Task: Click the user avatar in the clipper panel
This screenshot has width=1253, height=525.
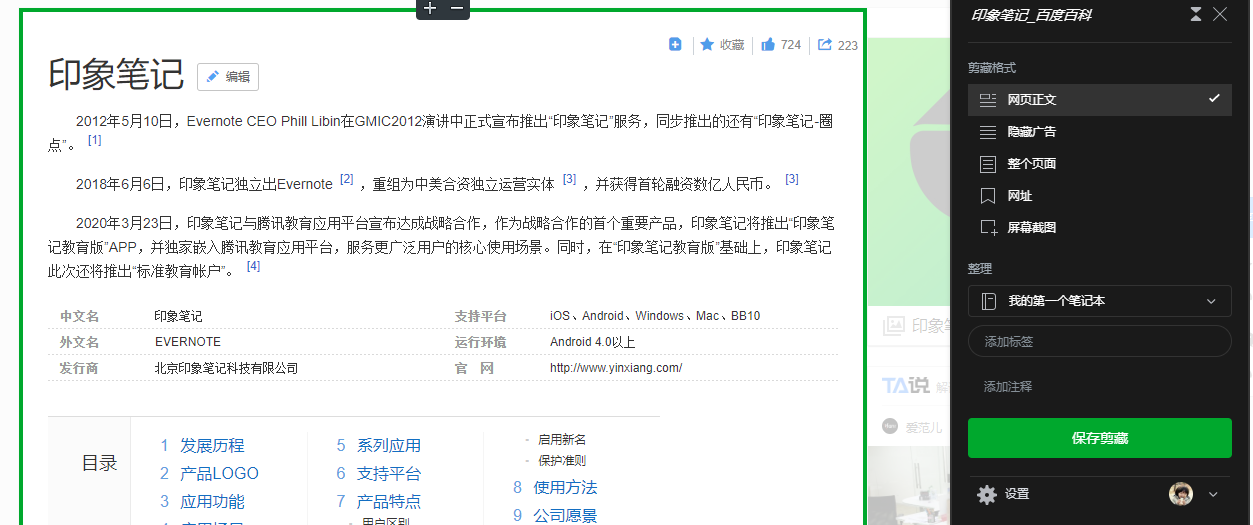Action: click(1183, 493)
